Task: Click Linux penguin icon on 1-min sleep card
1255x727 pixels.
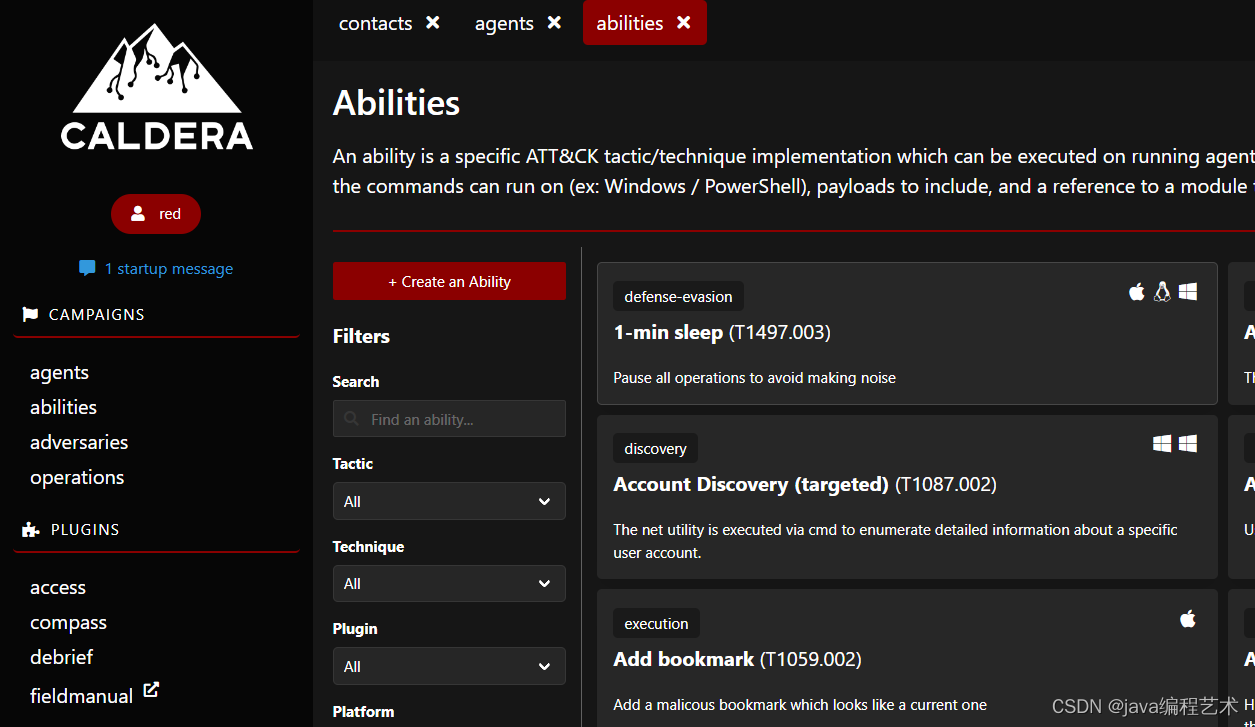Action: pyautogui.click(x=1162, y=292)
